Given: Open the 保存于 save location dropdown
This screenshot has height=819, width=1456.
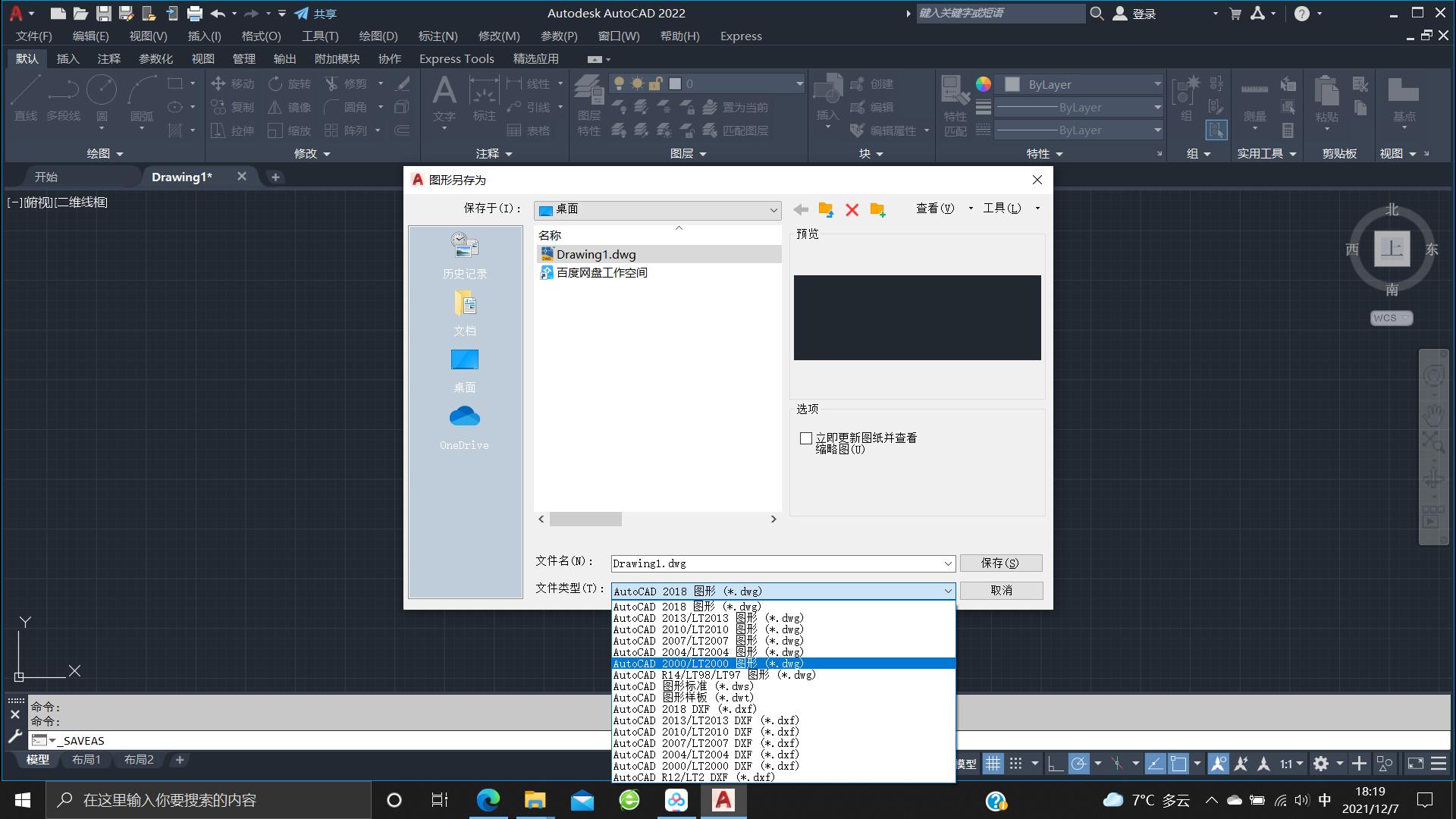Looking at the screenshot, I should coord(773,210).
